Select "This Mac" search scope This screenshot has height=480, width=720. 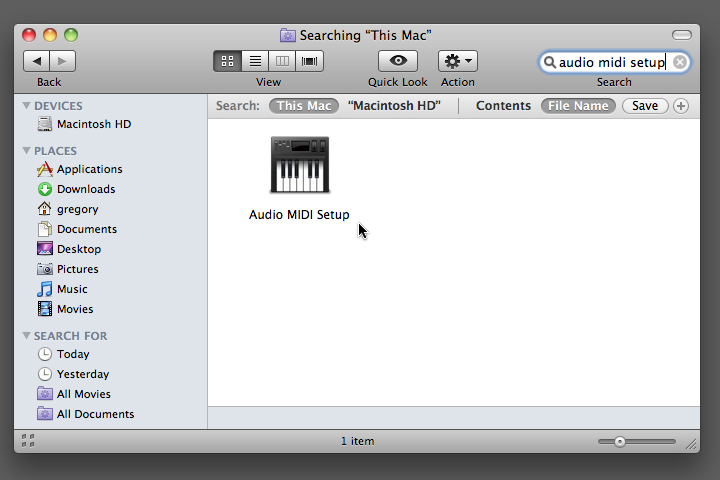[304, 106]
